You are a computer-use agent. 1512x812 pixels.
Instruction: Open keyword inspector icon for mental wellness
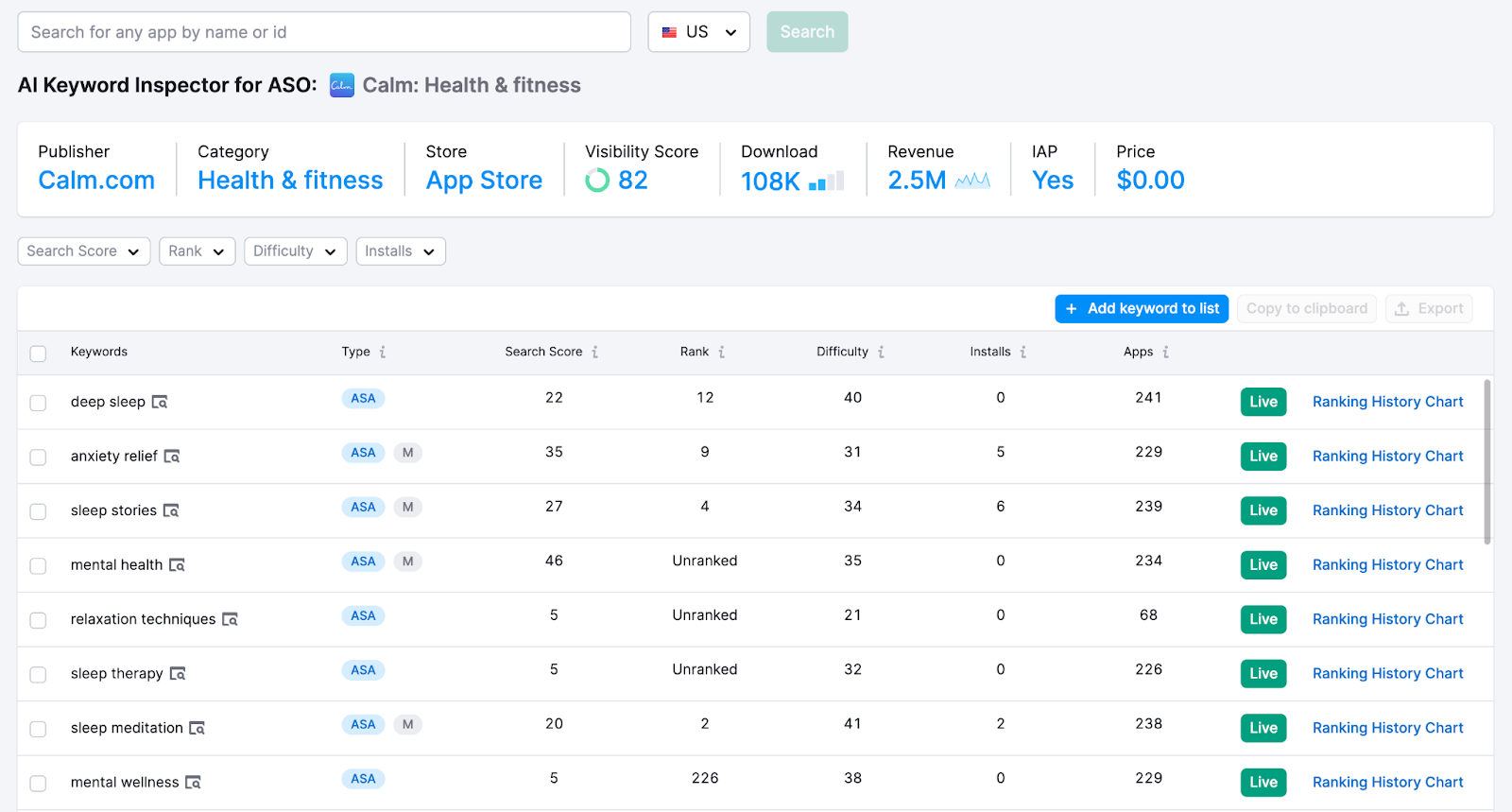(193, 783)
